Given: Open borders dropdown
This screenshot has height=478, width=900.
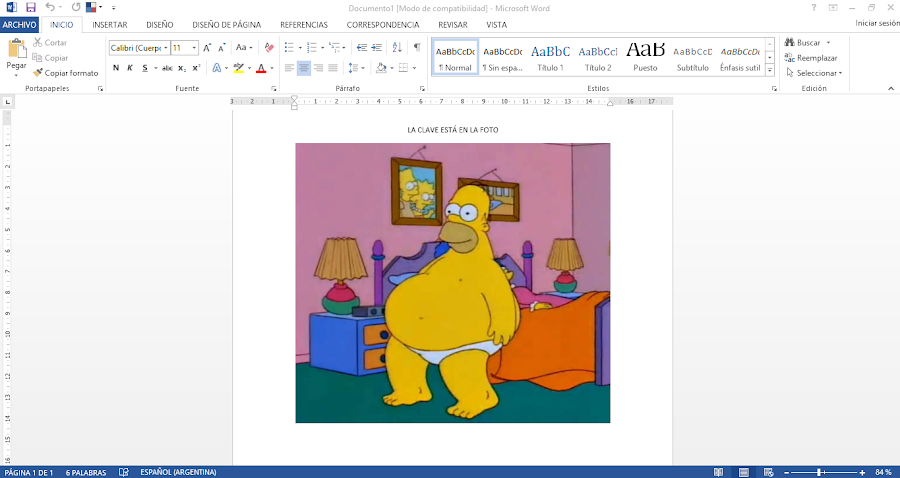Looking at the screenshot, I should coord(413,68).
